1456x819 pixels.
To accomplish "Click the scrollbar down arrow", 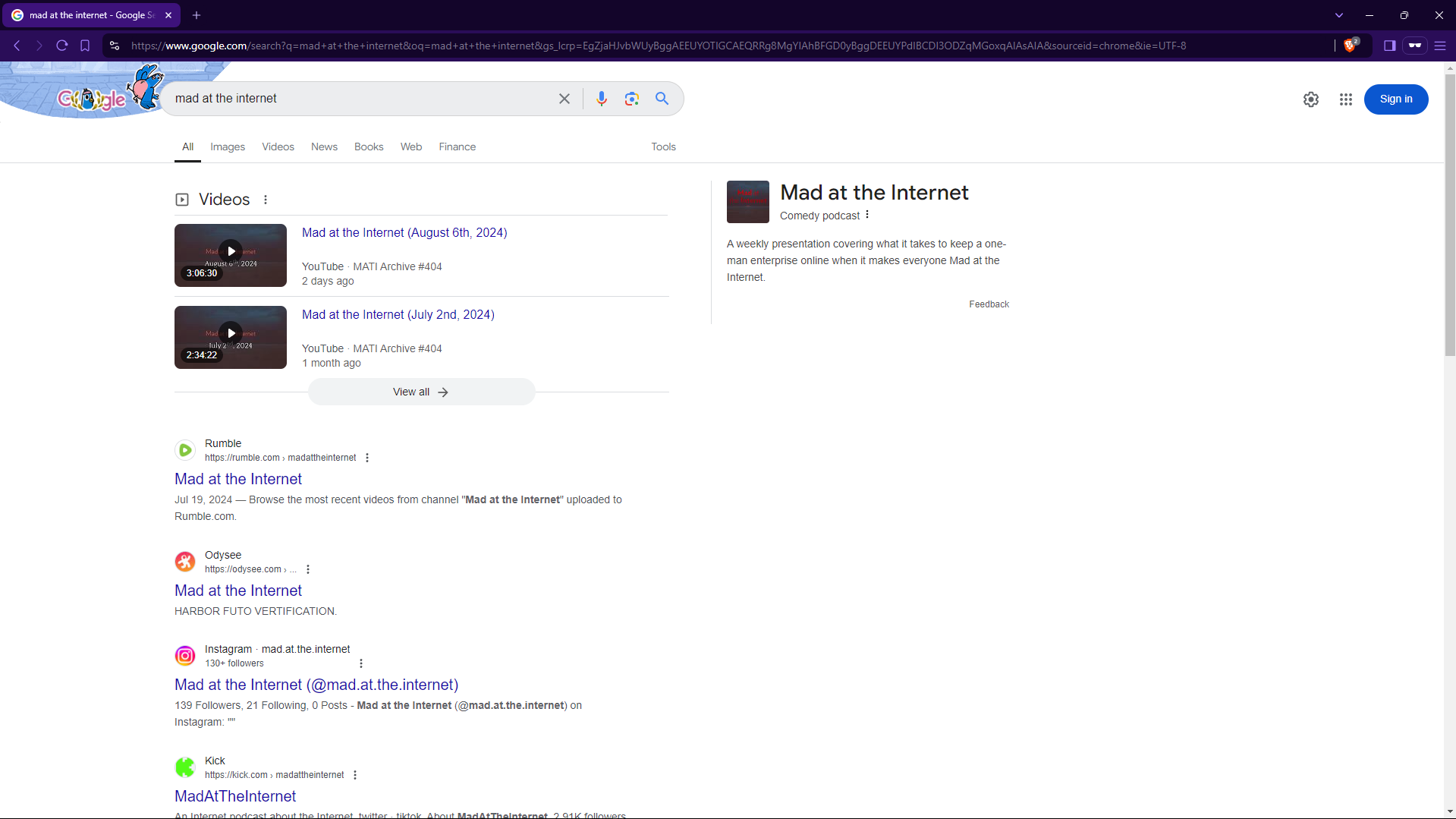I will pos(1450,811).
